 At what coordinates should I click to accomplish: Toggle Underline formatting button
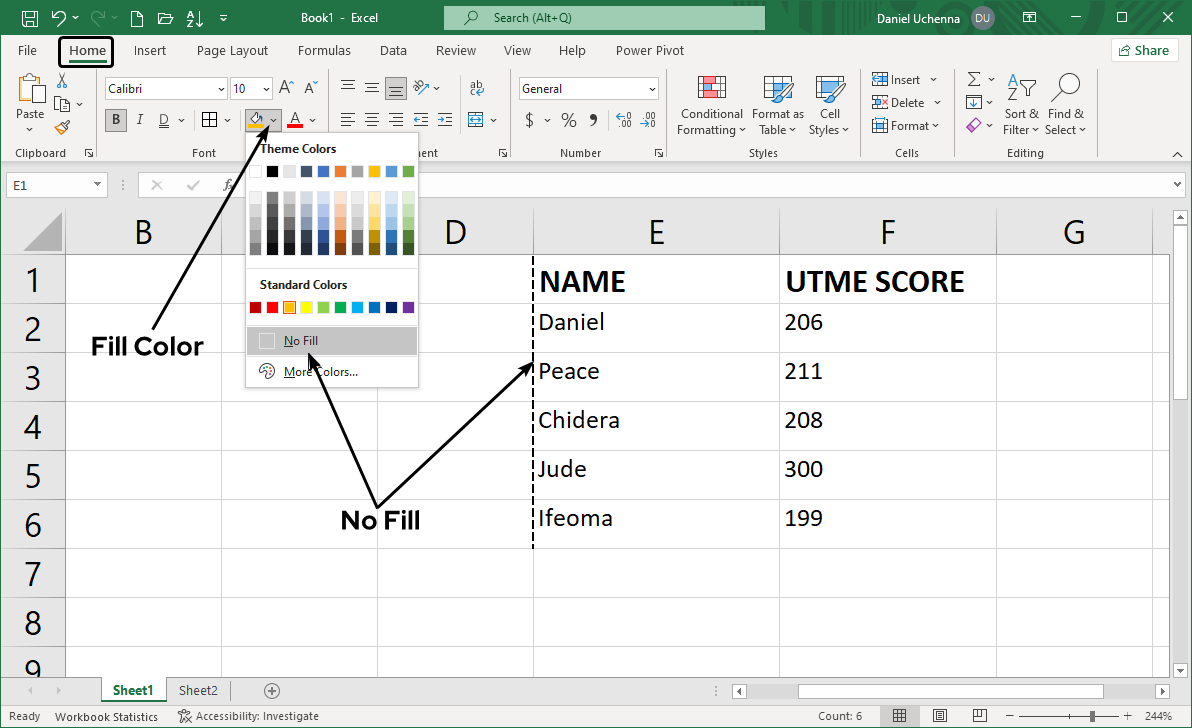pos(163,121)
